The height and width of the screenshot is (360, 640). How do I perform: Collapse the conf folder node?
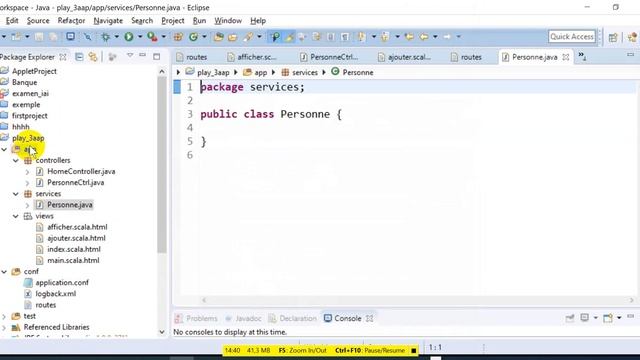tap(4, 271)
